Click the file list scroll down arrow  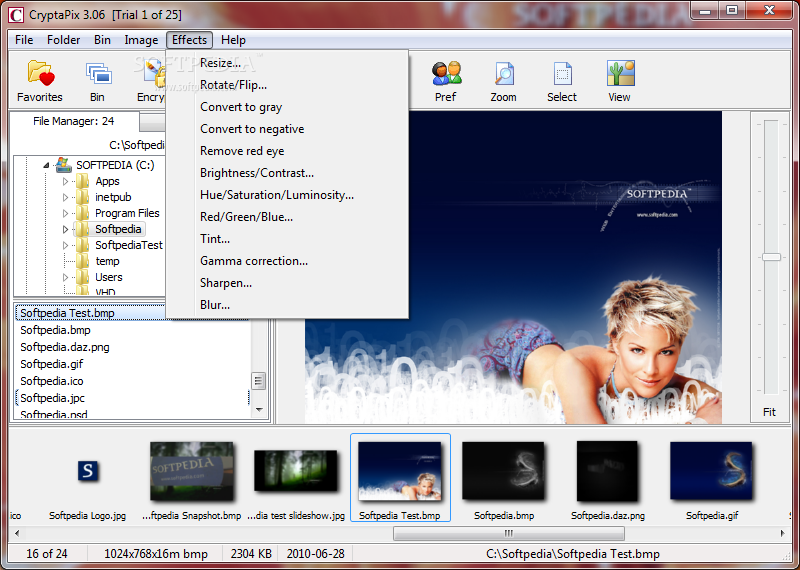pyautogui.click(x=259, y=410)
